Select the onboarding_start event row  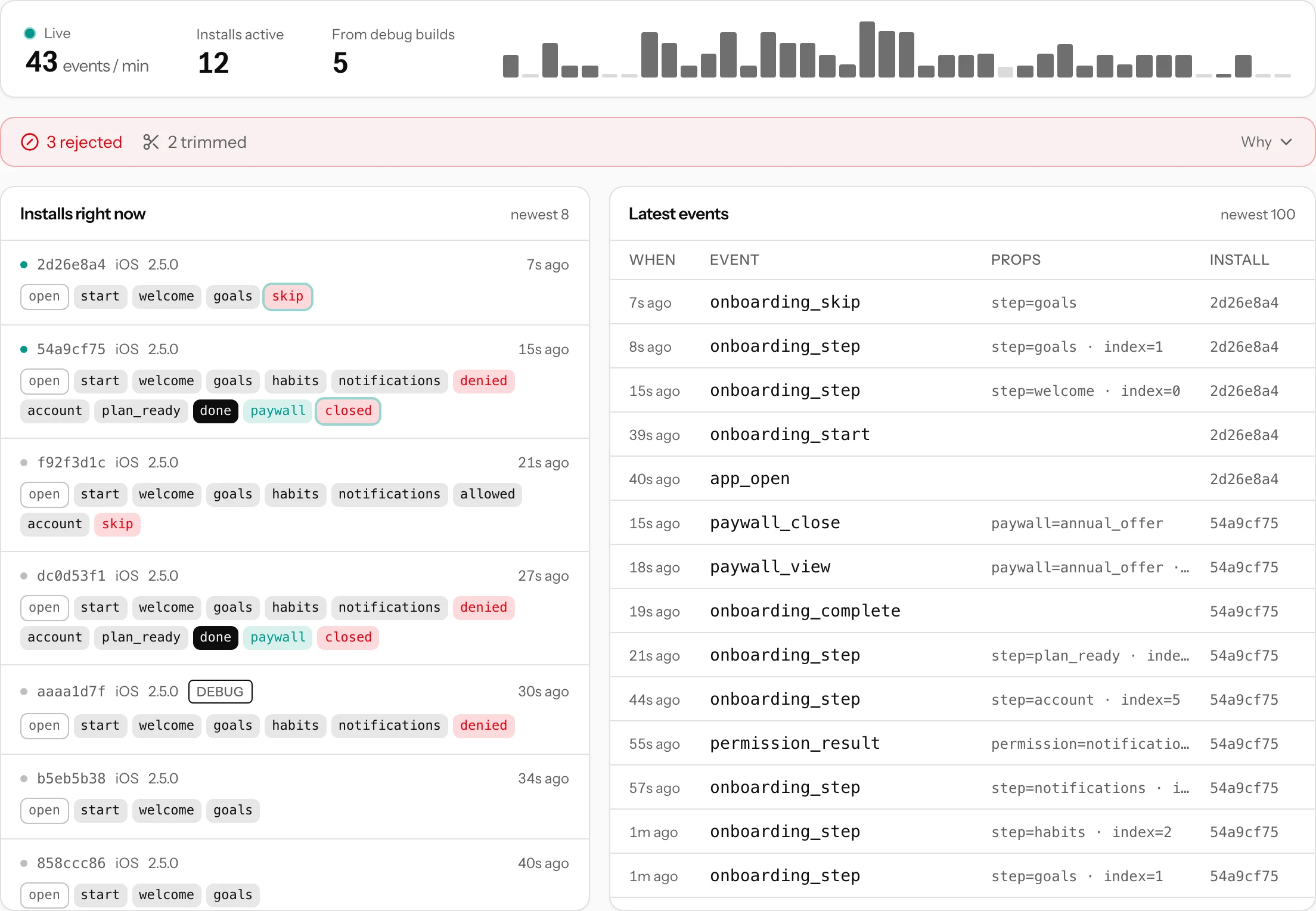962,435
